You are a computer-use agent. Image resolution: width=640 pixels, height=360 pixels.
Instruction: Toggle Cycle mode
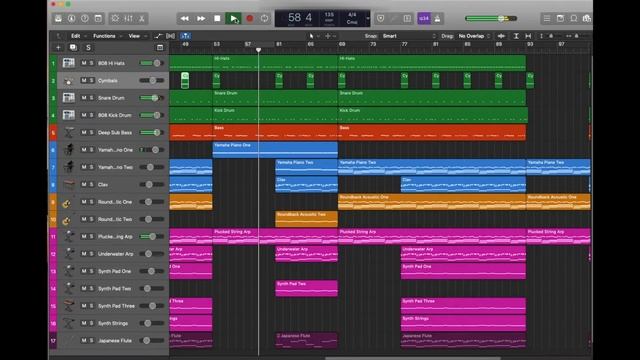click(x=264, y=18)
